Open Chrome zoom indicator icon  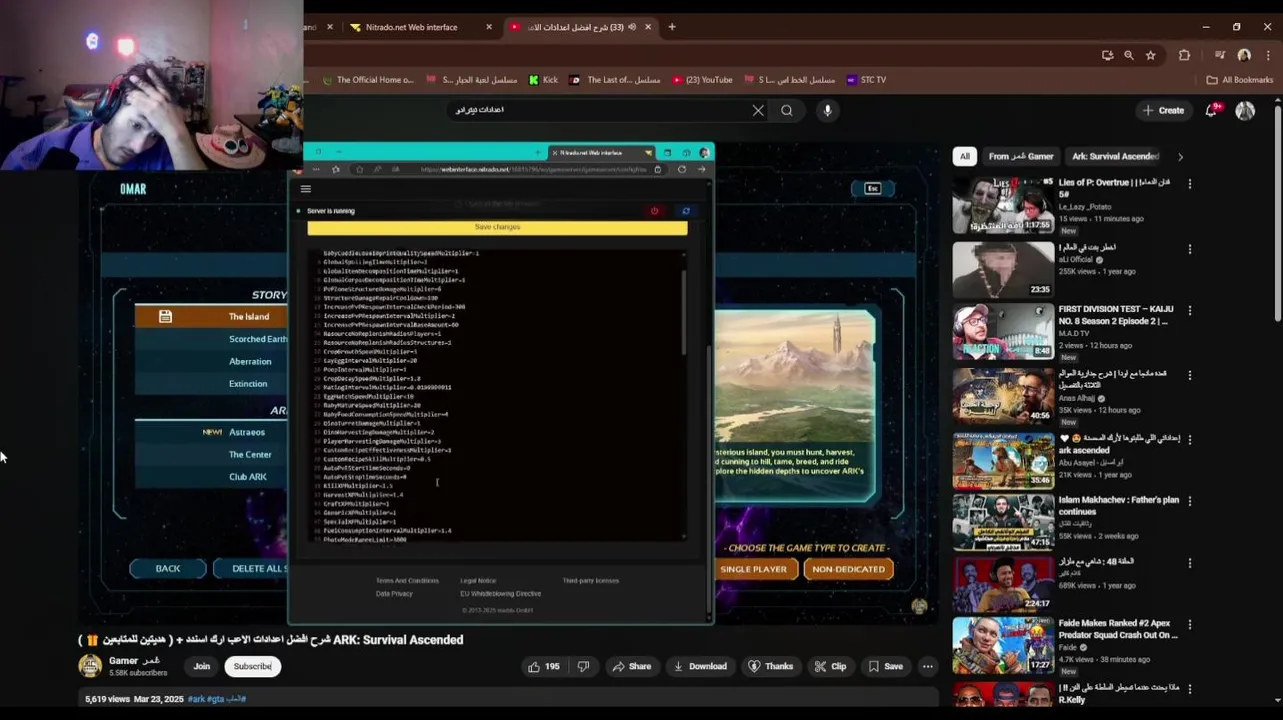click(x=1129, y=56)
